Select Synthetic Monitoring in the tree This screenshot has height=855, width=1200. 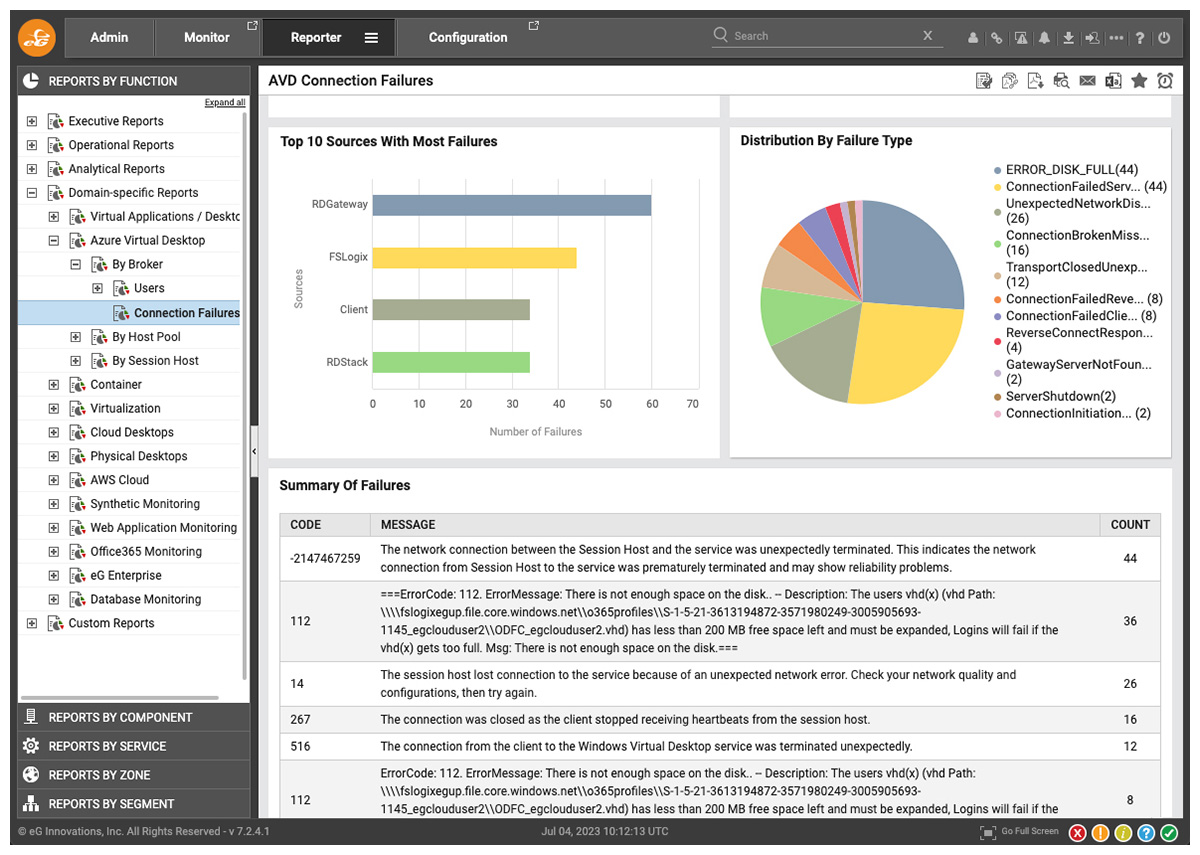point(145,504)
